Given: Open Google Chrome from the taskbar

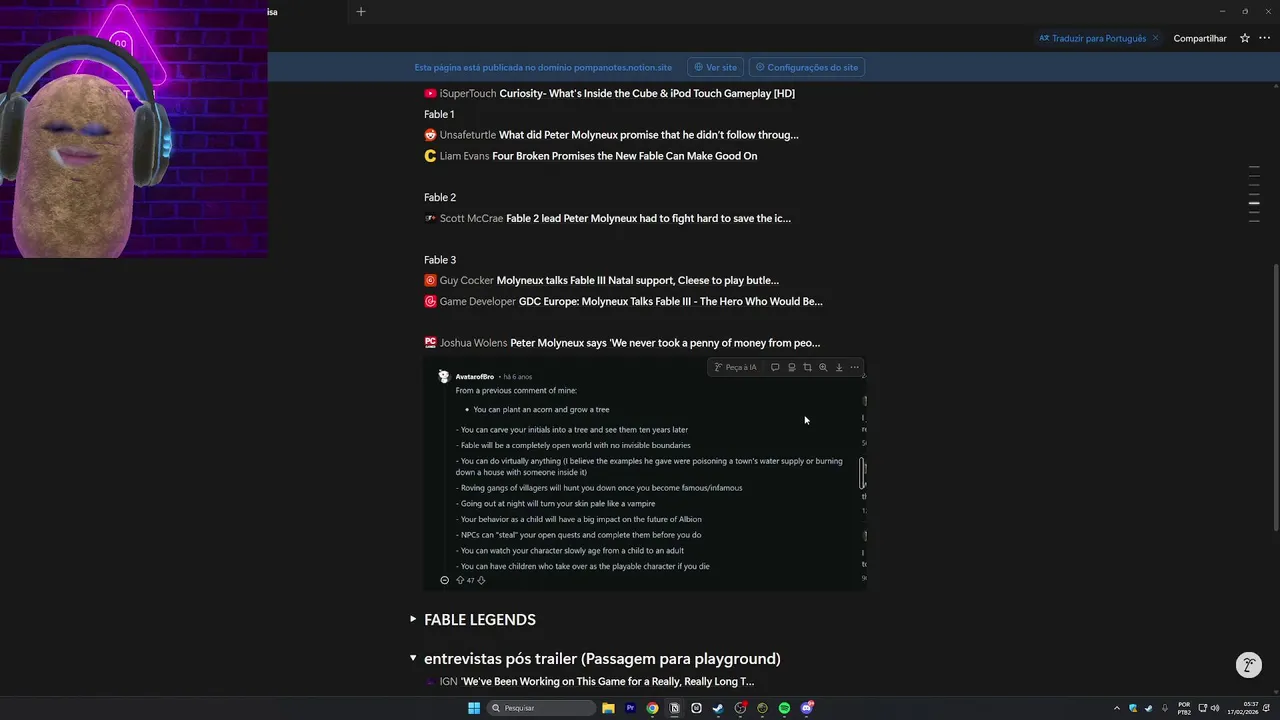Looking at the screenshot, I should [x=652, y=708].
